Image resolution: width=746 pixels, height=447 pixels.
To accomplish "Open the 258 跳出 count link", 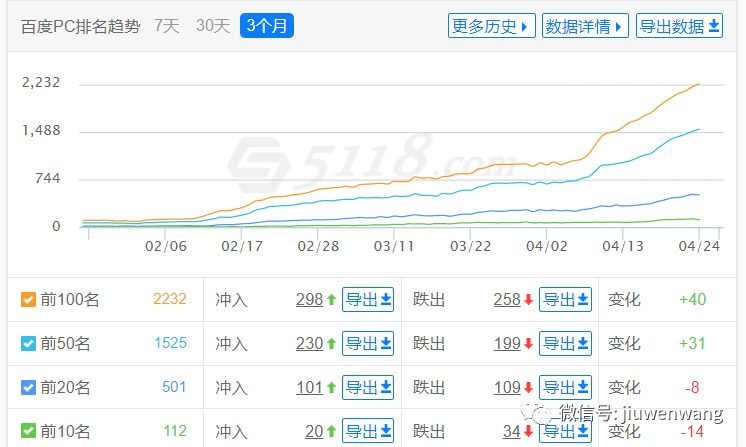I will 507,300.
